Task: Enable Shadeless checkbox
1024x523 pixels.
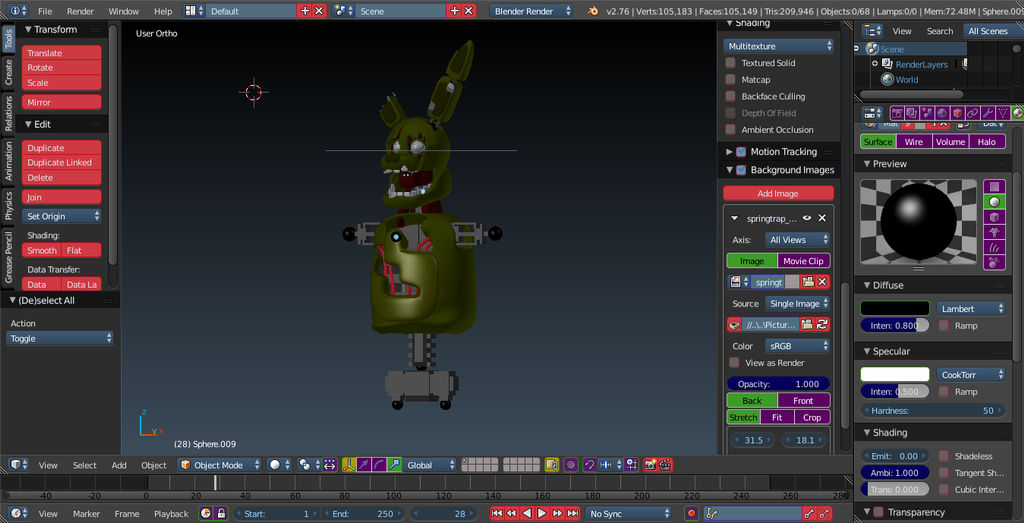Action: click(x=944, y=456)
